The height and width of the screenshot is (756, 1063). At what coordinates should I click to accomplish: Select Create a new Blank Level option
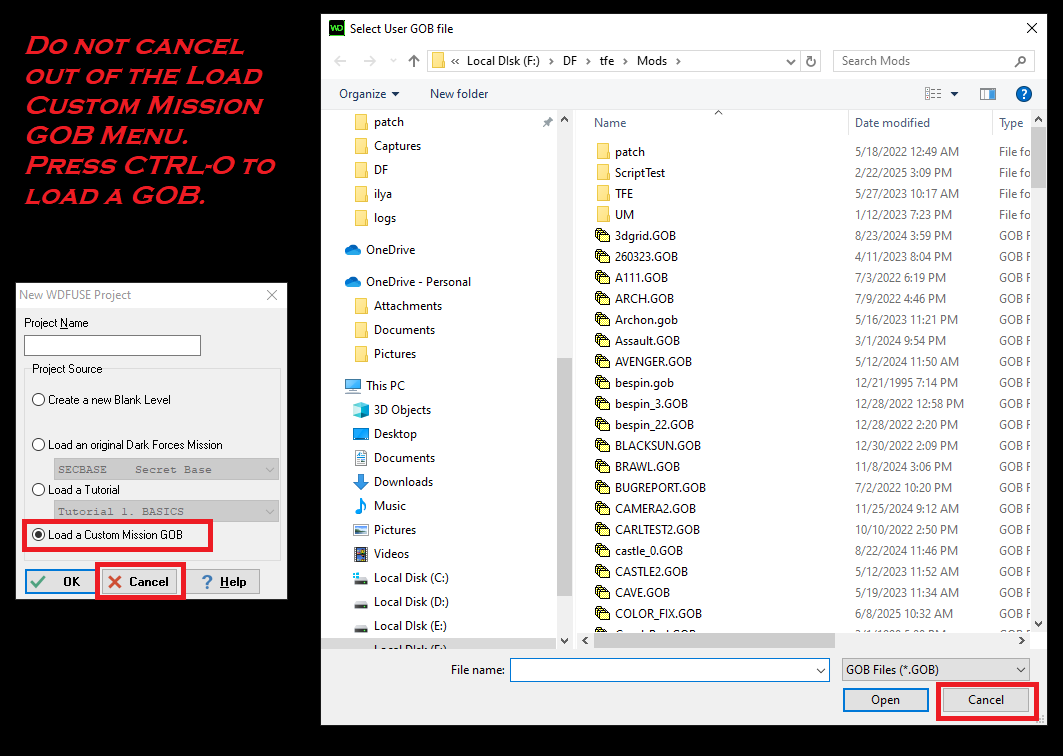point(39,400)
